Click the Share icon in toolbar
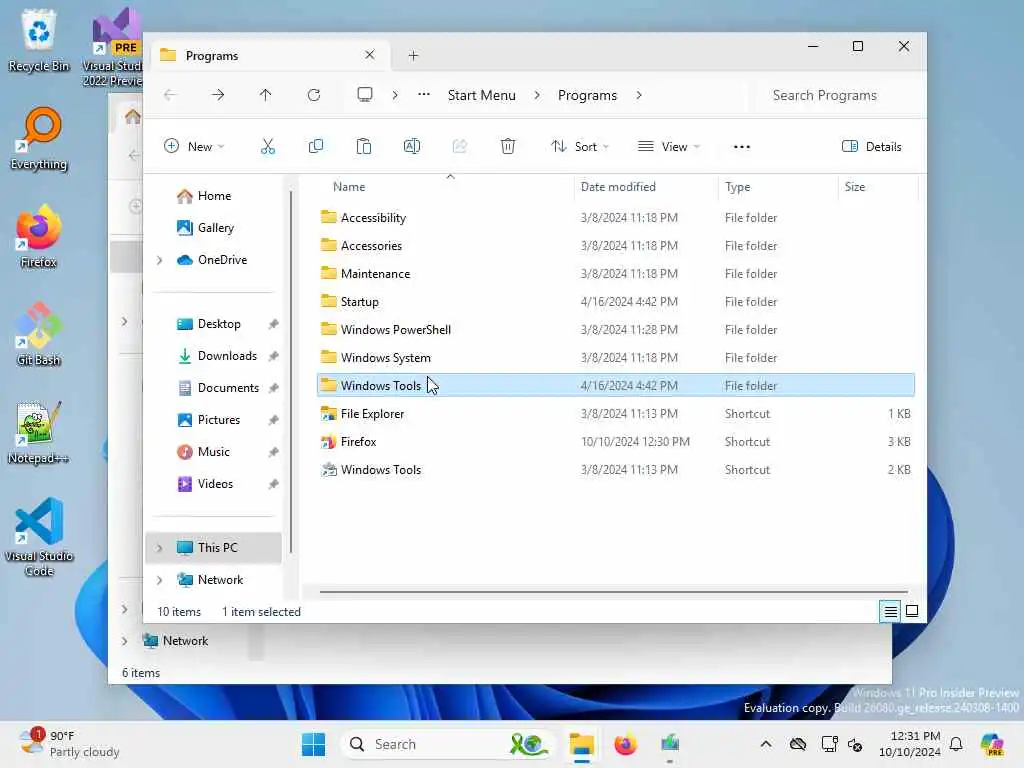Image resolution: width=1024 pixels, height=768 pixels. click(x=460, y=146)
